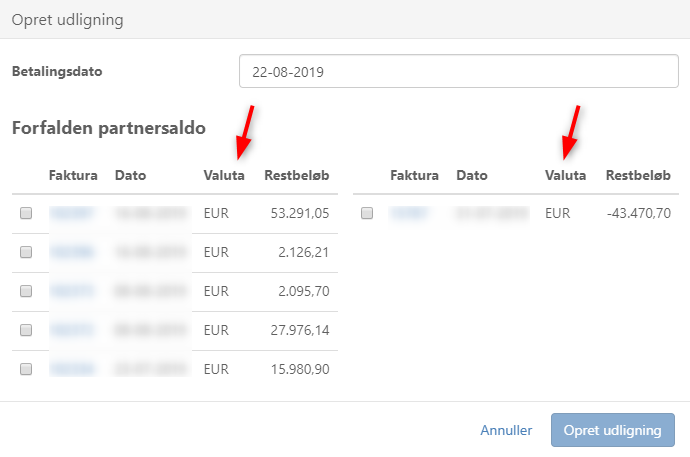Click the right table's Restbeløb column header
690x457 pixels.
[638, 175]
